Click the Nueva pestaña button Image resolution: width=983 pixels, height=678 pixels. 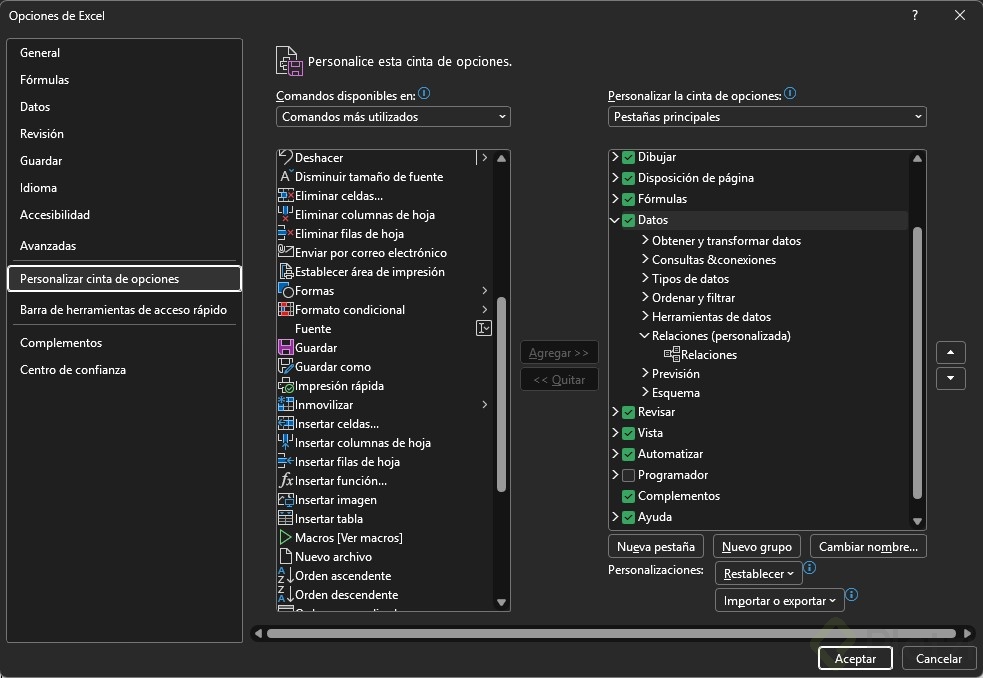[656, 546]
